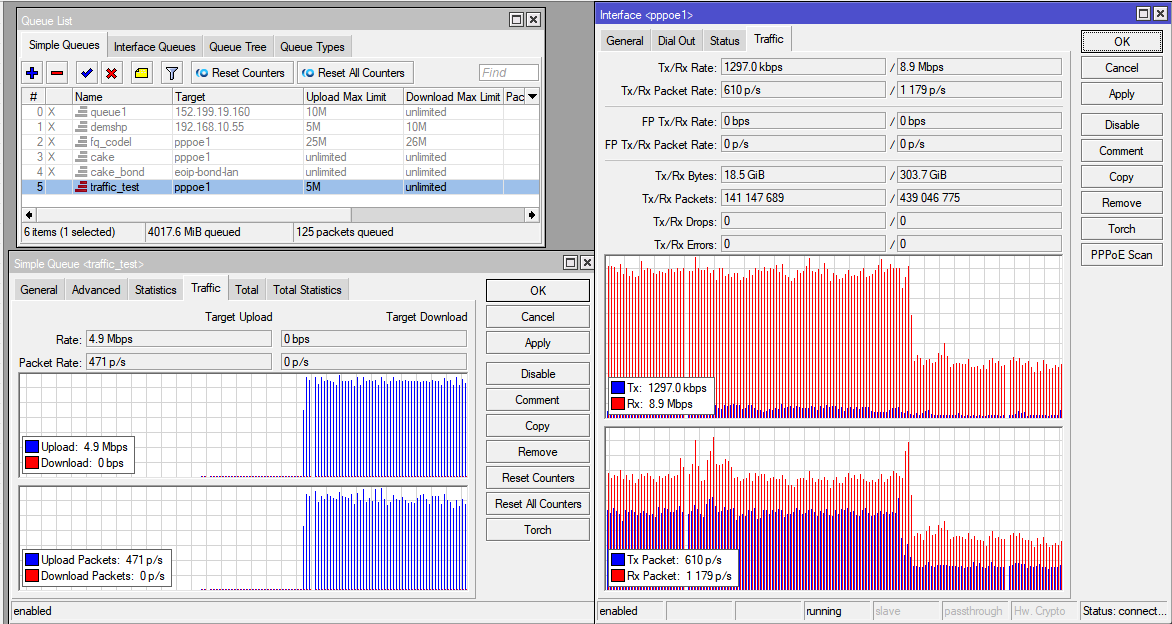This screenshot has width=1172, height=624.
Task: Sort by Name column header
Action: pos(123,97)
